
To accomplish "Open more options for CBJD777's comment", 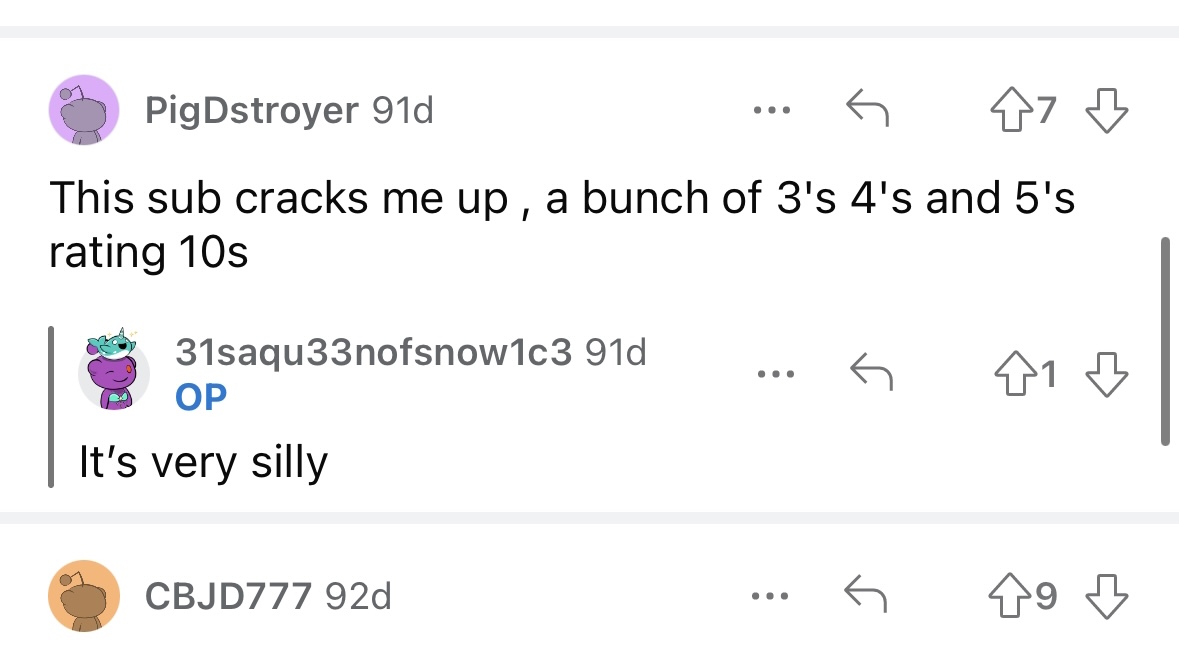I will pos(771,597).
